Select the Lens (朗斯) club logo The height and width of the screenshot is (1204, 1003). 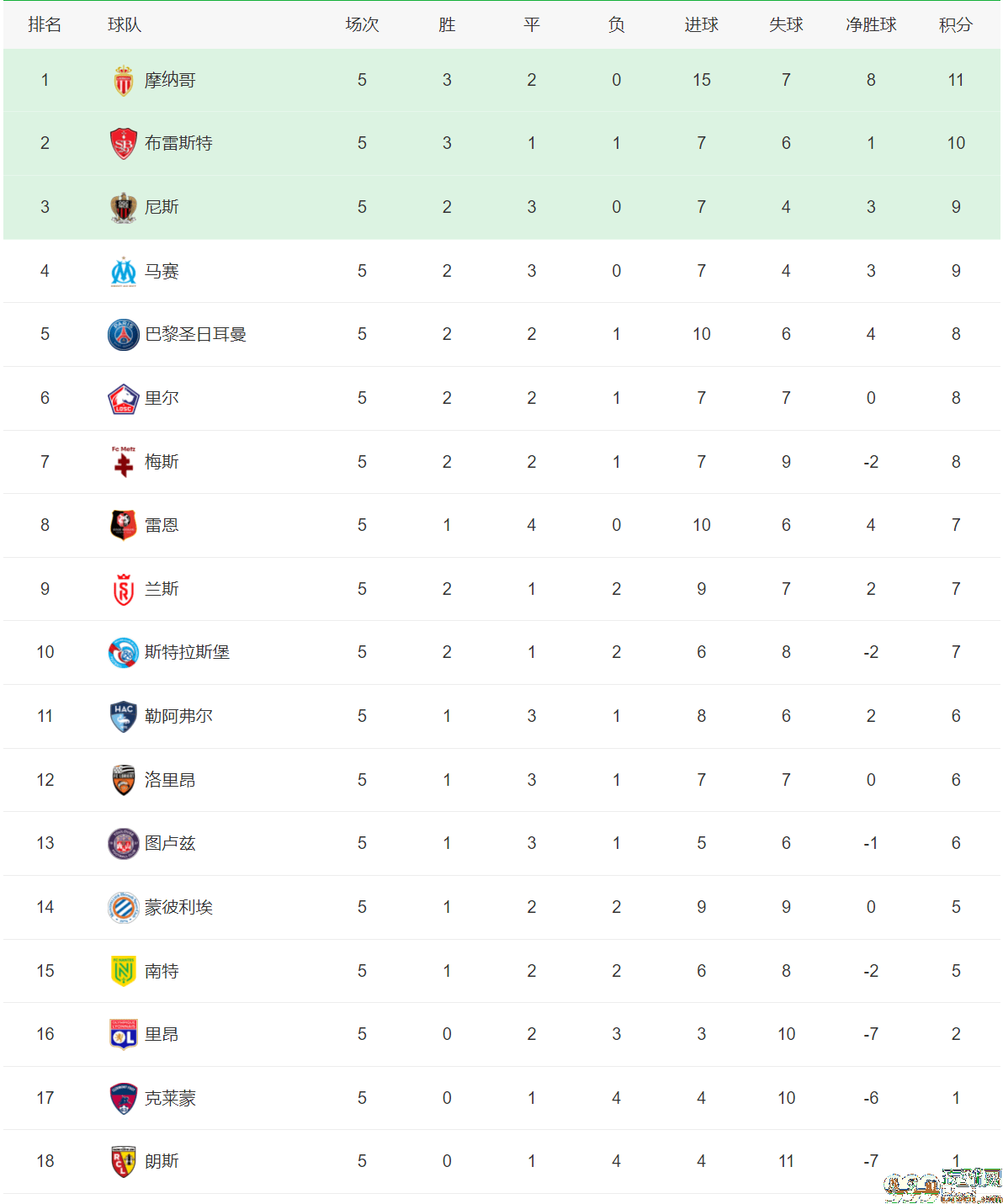coord(124,1162)
